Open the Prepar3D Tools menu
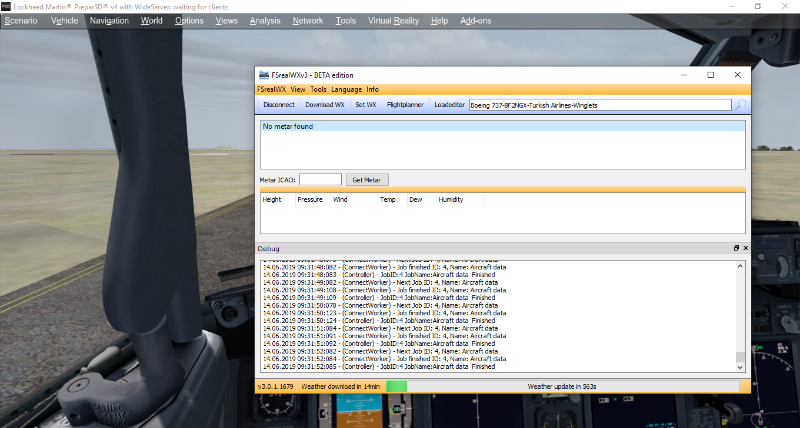The image size is (800, 428). click(345, 21)
